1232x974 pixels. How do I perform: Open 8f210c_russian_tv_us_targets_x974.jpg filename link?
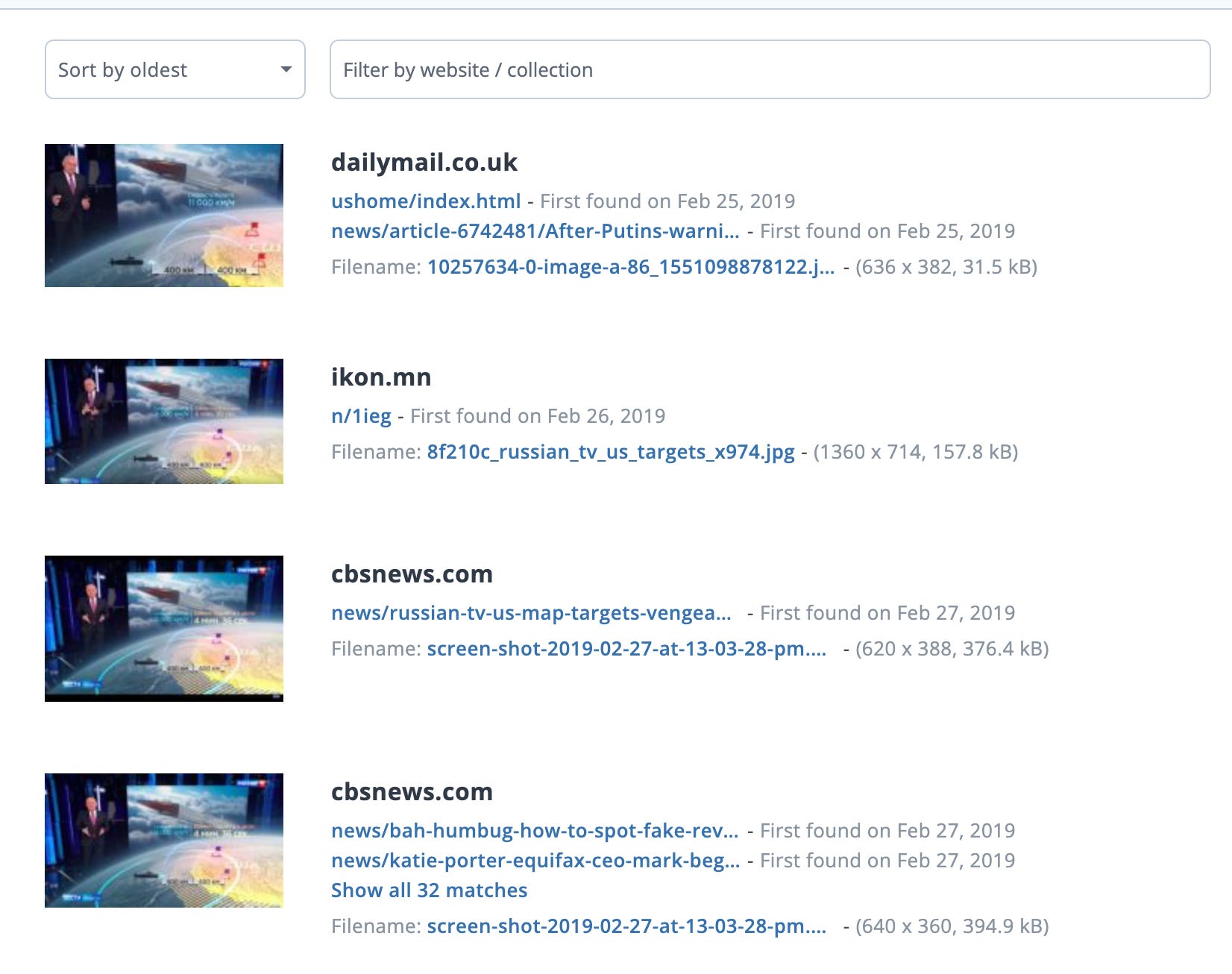(611, 452)
